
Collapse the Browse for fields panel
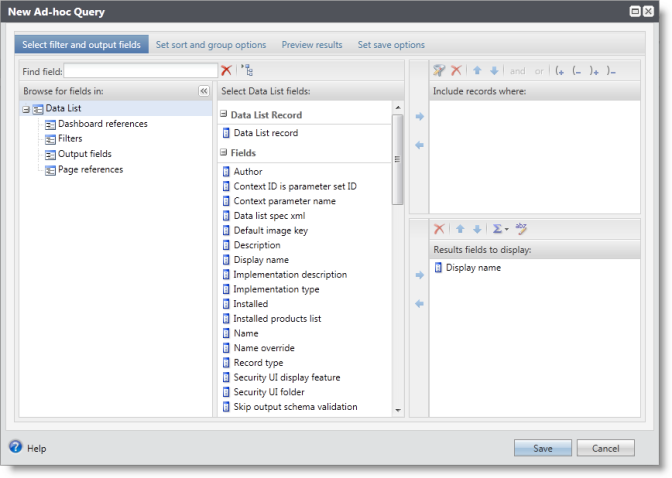[x=204, y=91]
